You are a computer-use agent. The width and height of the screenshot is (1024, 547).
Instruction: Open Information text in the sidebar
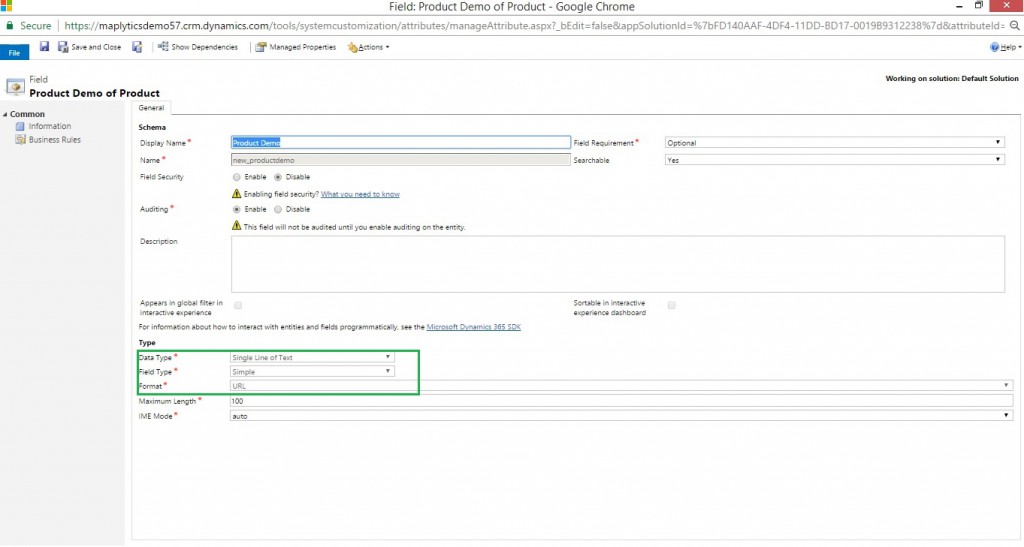click(50, 126)
